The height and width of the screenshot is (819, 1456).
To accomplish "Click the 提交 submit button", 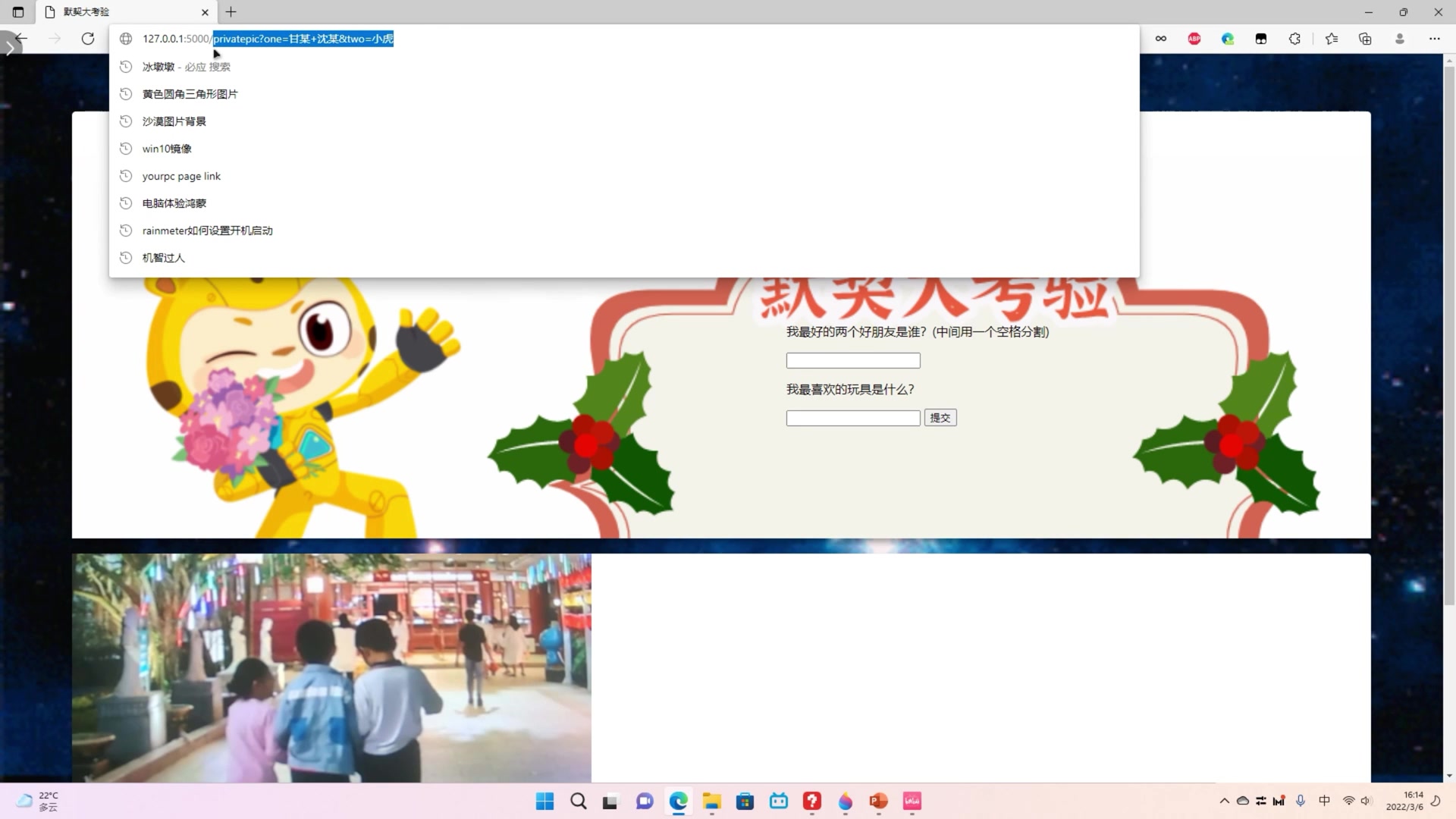I will point(940,418).
